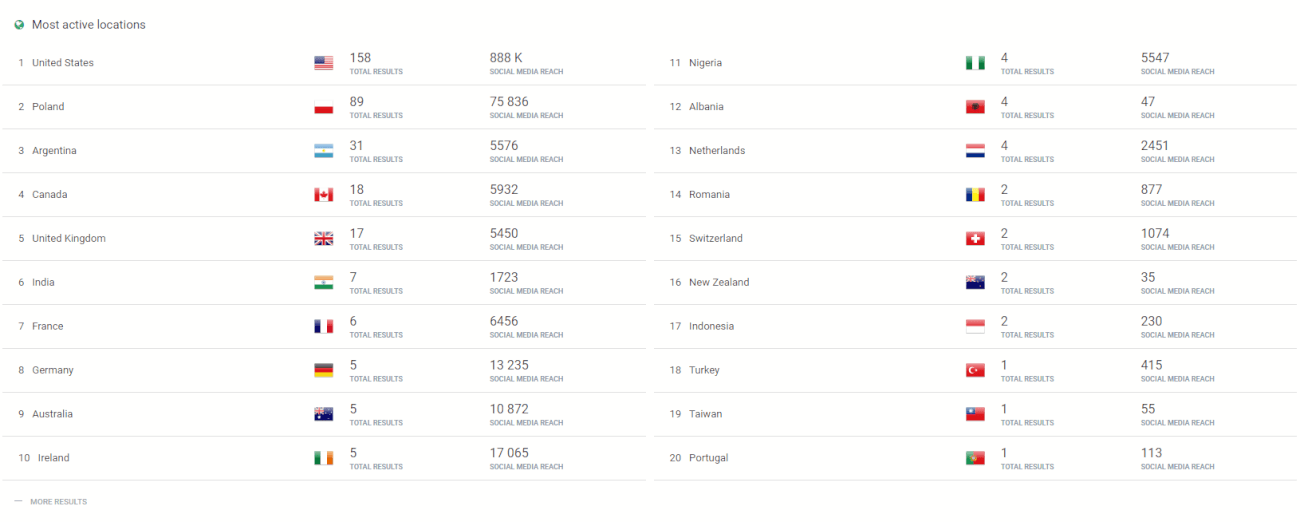Click the Netherlands country name
1300x522 pixels.
(x=716, y=151)
